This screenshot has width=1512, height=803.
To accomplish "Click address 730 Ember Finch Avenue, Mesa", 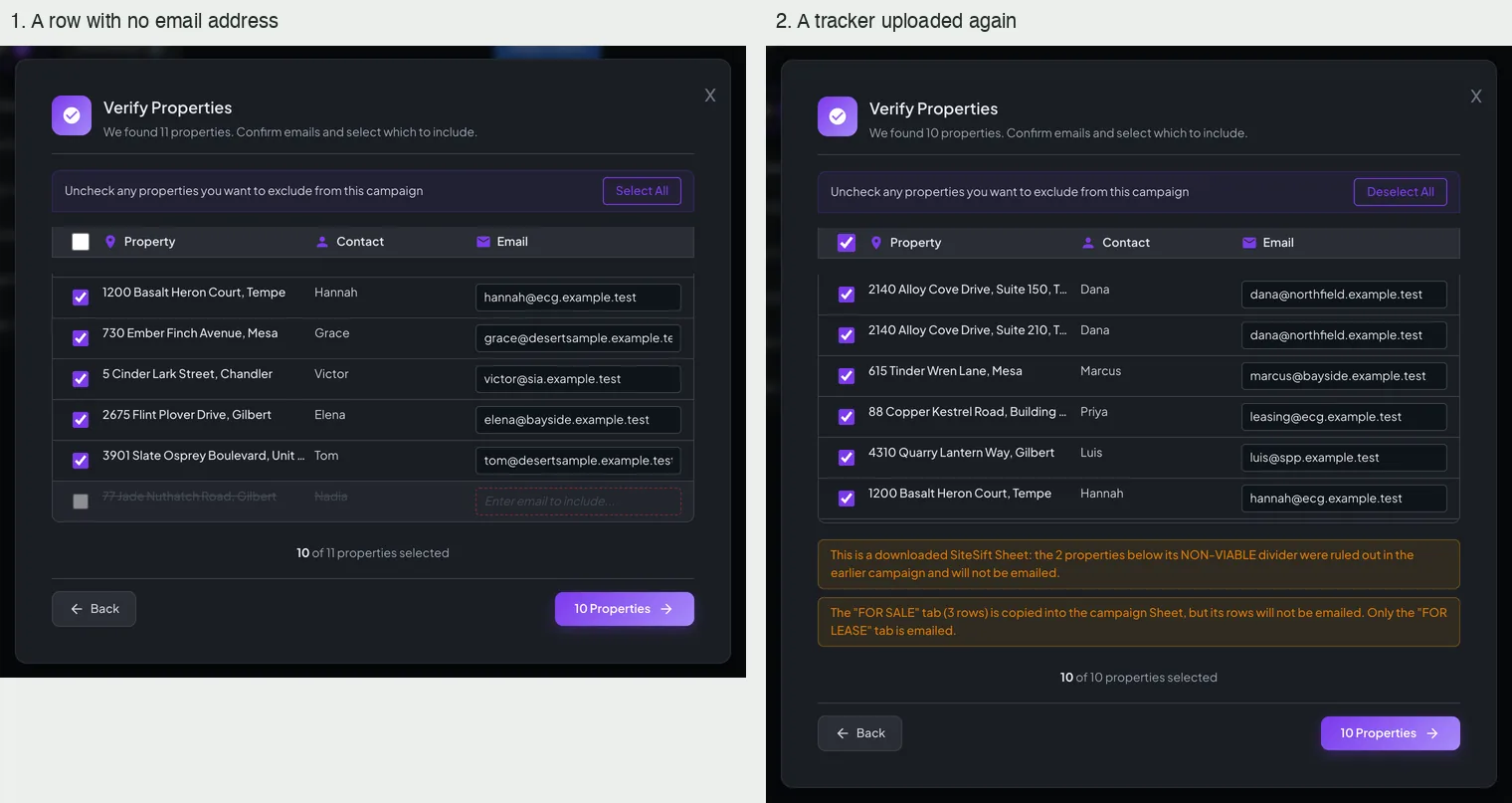I will click(190, 333).
